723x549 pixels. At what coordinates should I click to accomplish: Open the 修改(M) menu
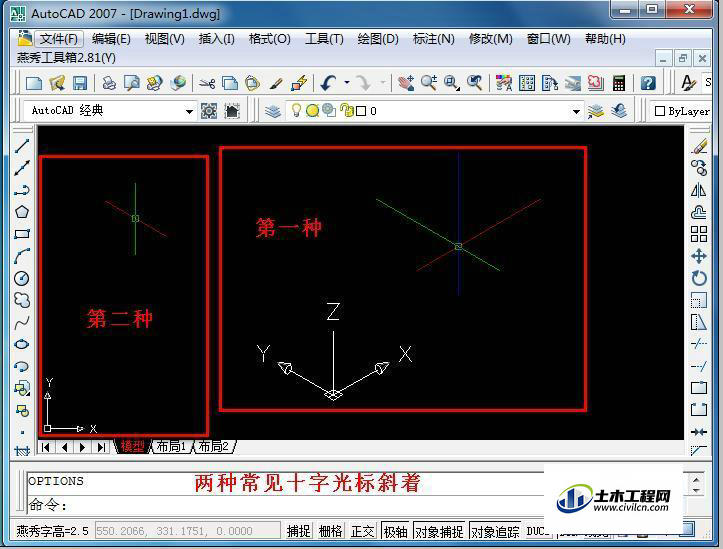coord(491,39)
